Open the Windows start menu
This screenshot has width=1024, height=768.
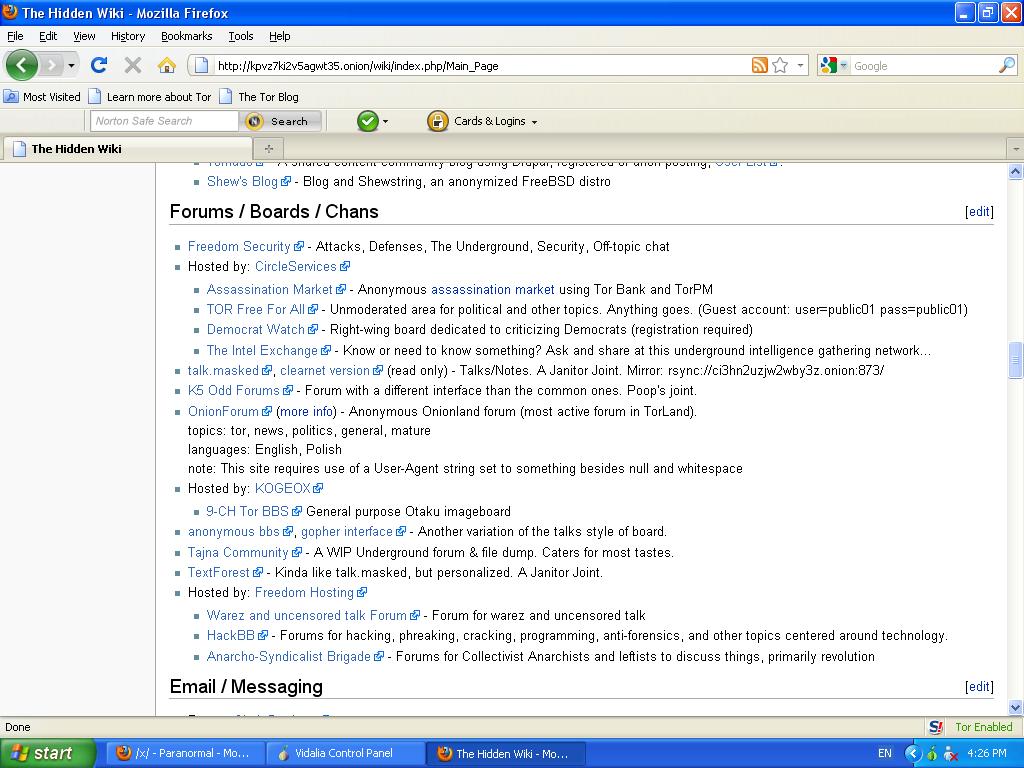[47, 753]
